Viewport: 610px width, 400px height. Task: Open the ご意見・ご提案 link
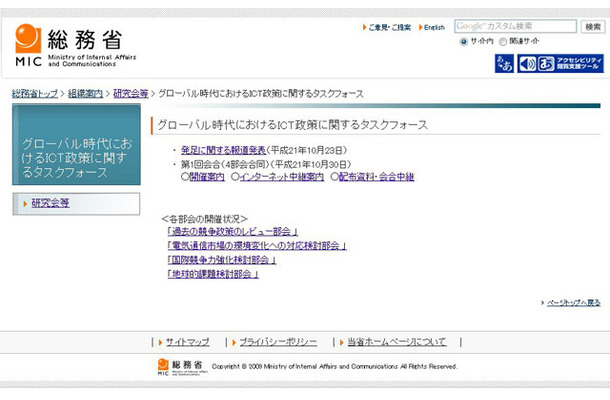click(x=389, y=27)
